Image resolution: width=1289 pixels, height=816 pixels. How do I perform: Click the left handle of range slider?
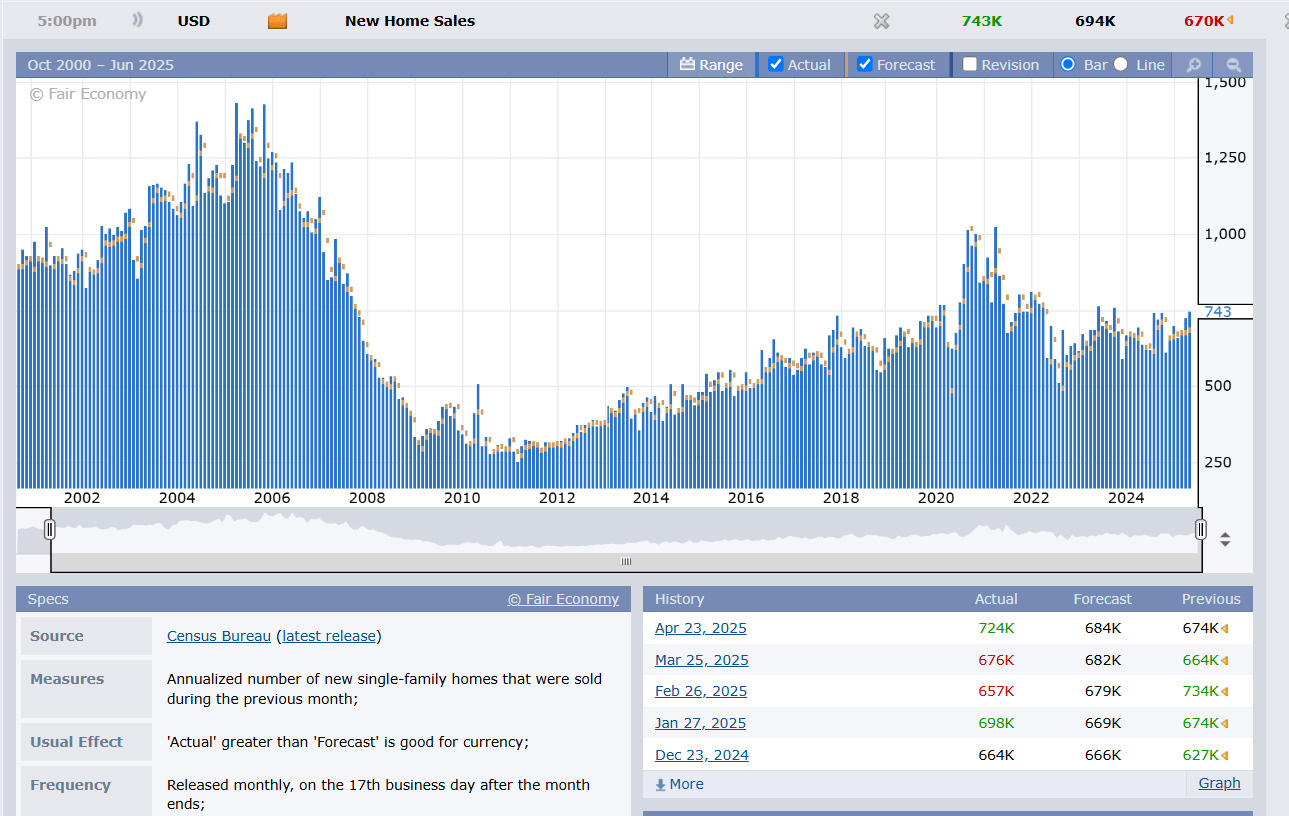pos(50,530)
